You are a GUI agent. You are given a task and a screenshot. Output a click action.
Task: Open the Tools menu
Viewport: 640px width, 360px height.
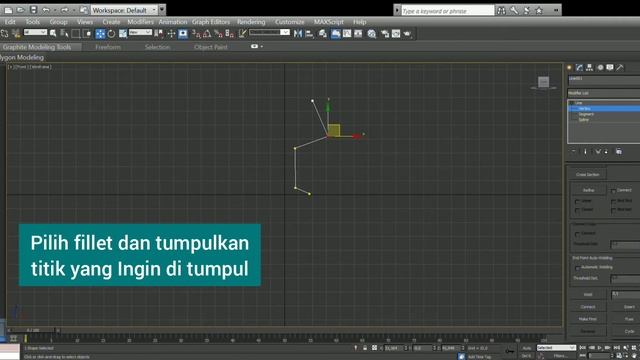pyautogui.click(x=33, y=22)
